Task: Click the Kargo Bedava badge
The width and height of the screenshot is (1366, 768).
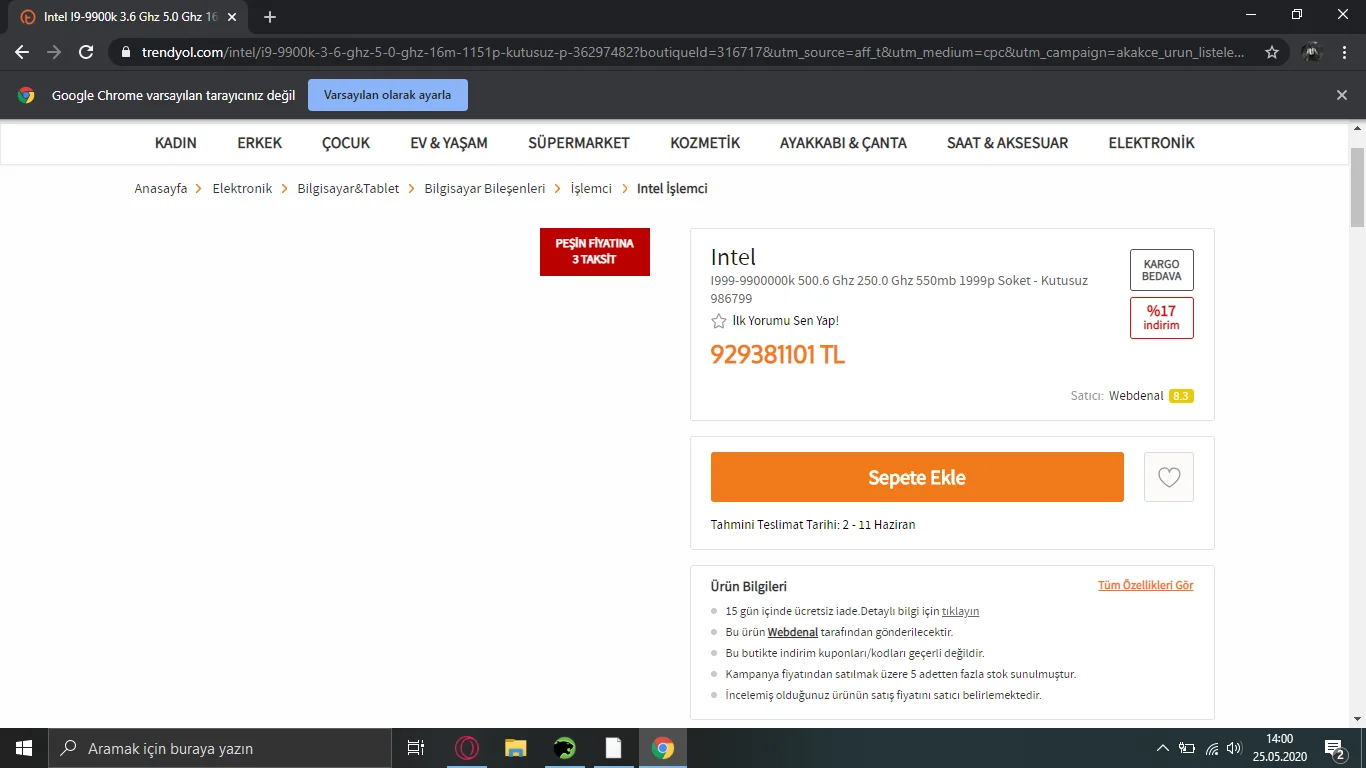Action: point(1161,270)
